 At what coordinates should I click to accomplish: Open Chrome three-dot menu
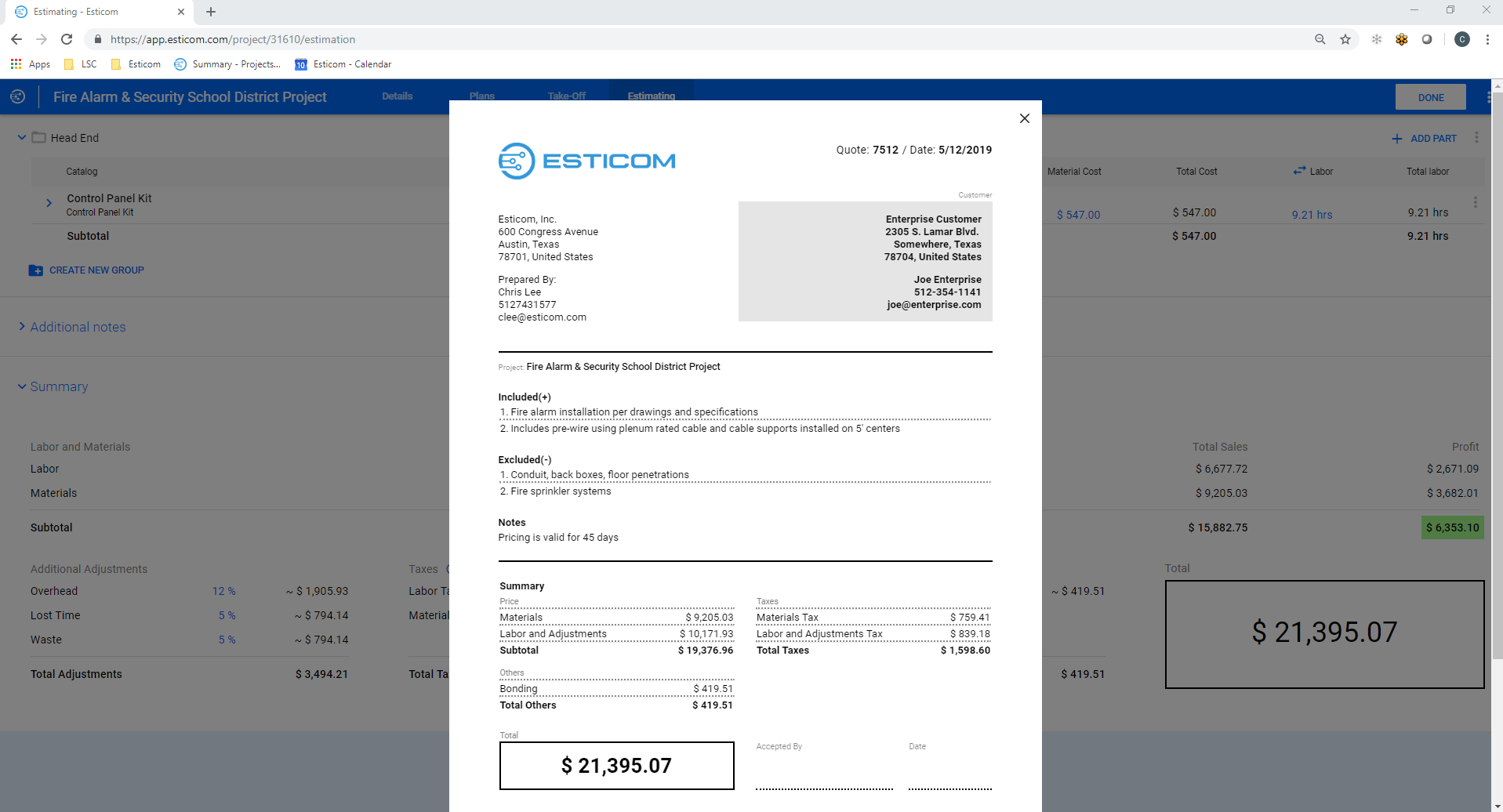tap(1487, 39)
